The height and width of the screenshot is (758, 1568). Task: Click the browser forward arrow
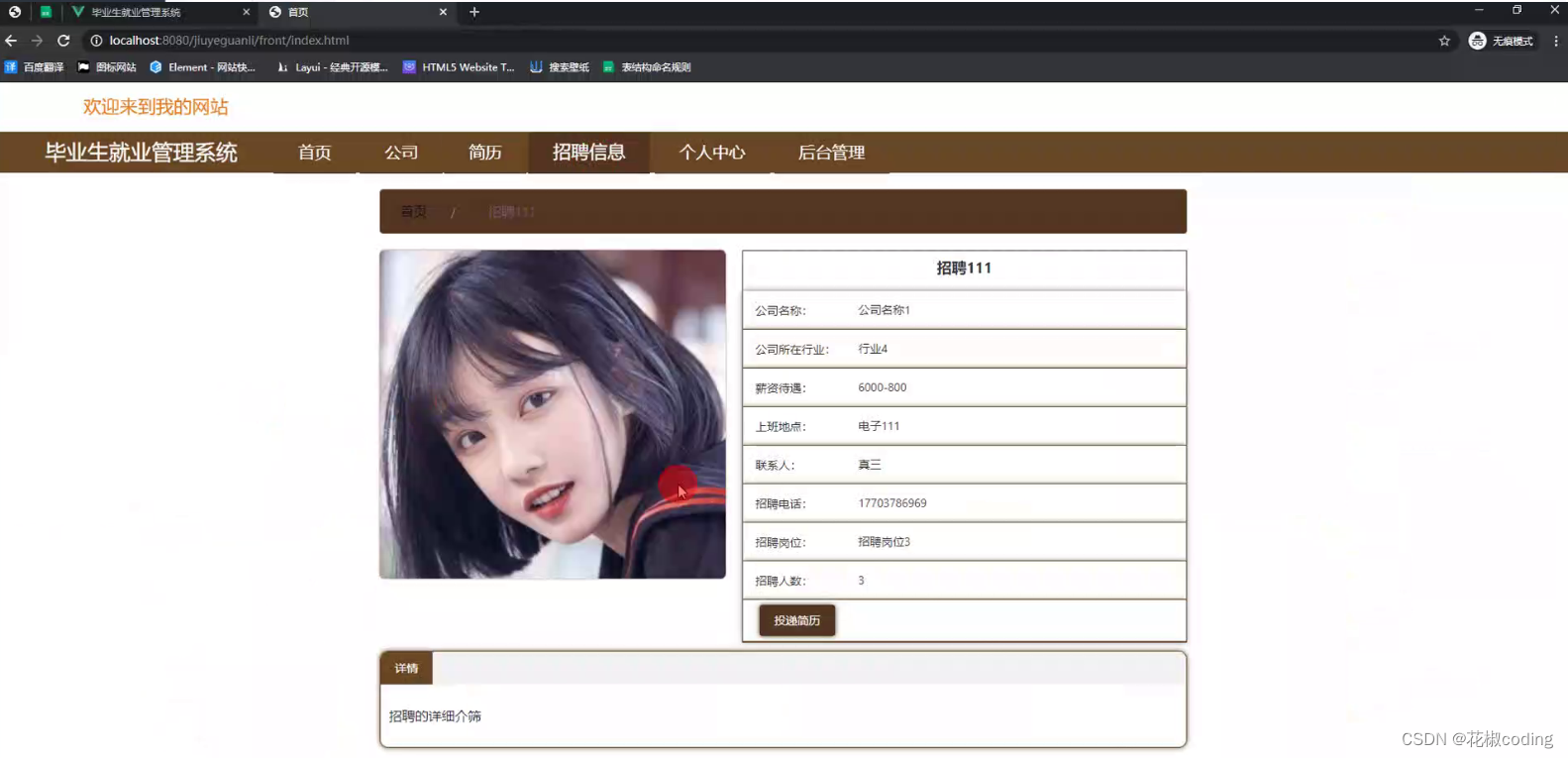tap(37, 41)
